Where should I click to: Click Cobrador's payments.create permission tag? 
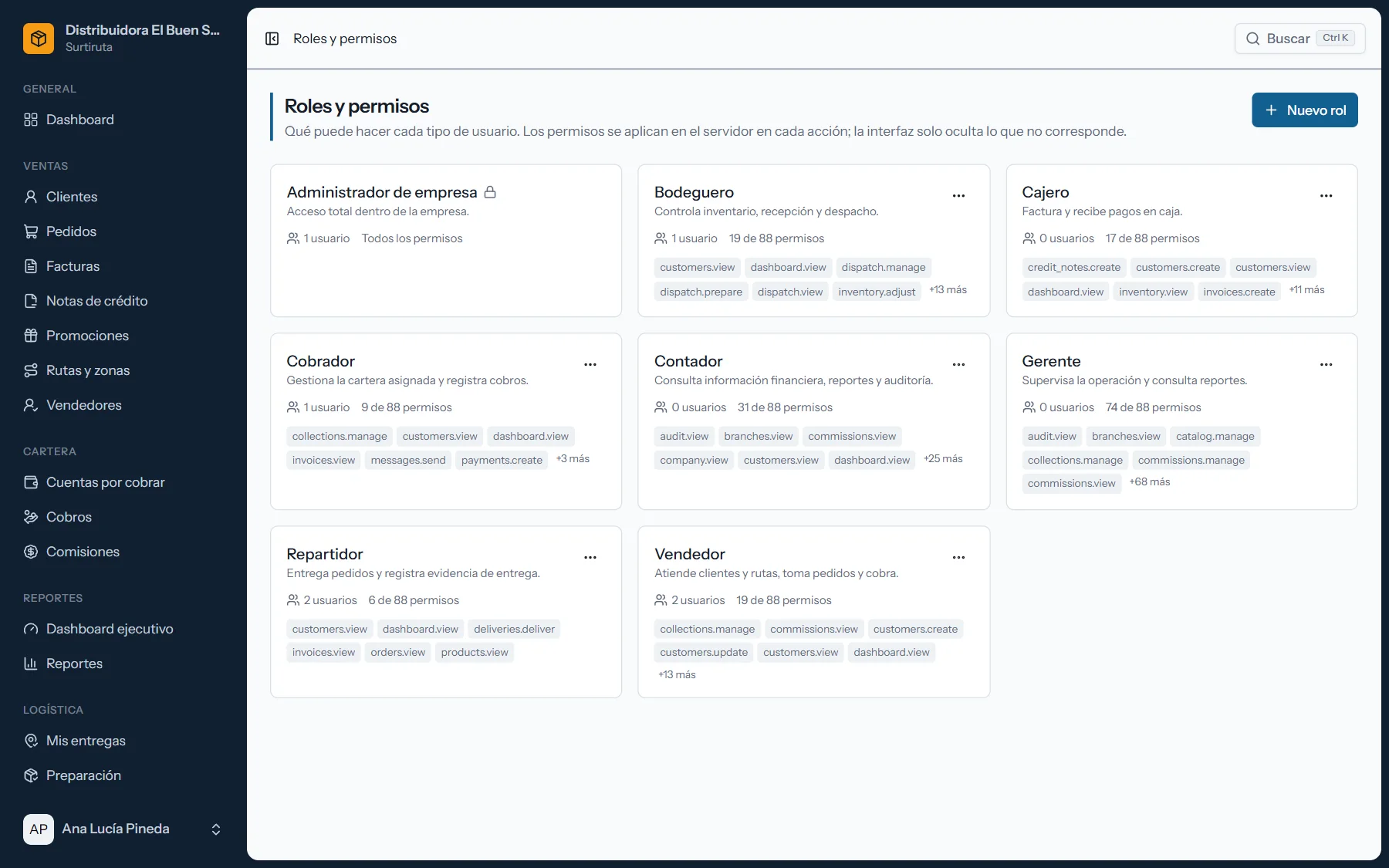[502, 460]
